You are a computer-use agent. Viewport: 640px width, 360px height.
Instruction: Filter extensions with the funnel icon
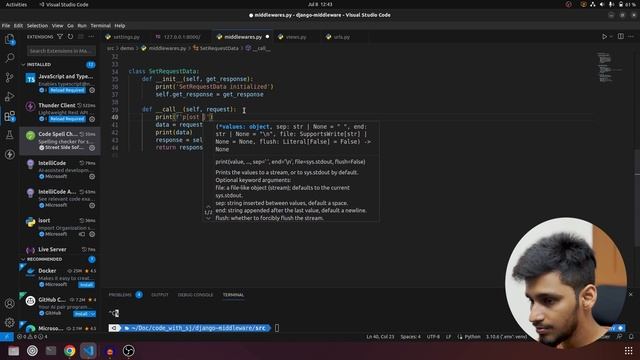tap(60, 37)
